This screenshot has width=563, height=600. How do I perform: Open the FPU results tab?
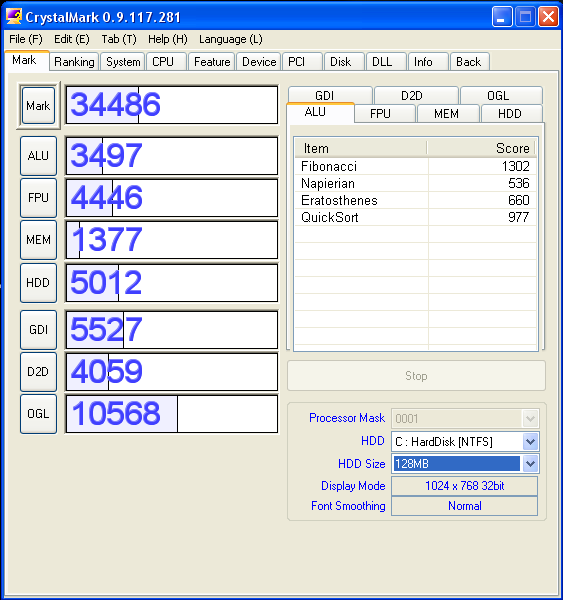(385, 113)
